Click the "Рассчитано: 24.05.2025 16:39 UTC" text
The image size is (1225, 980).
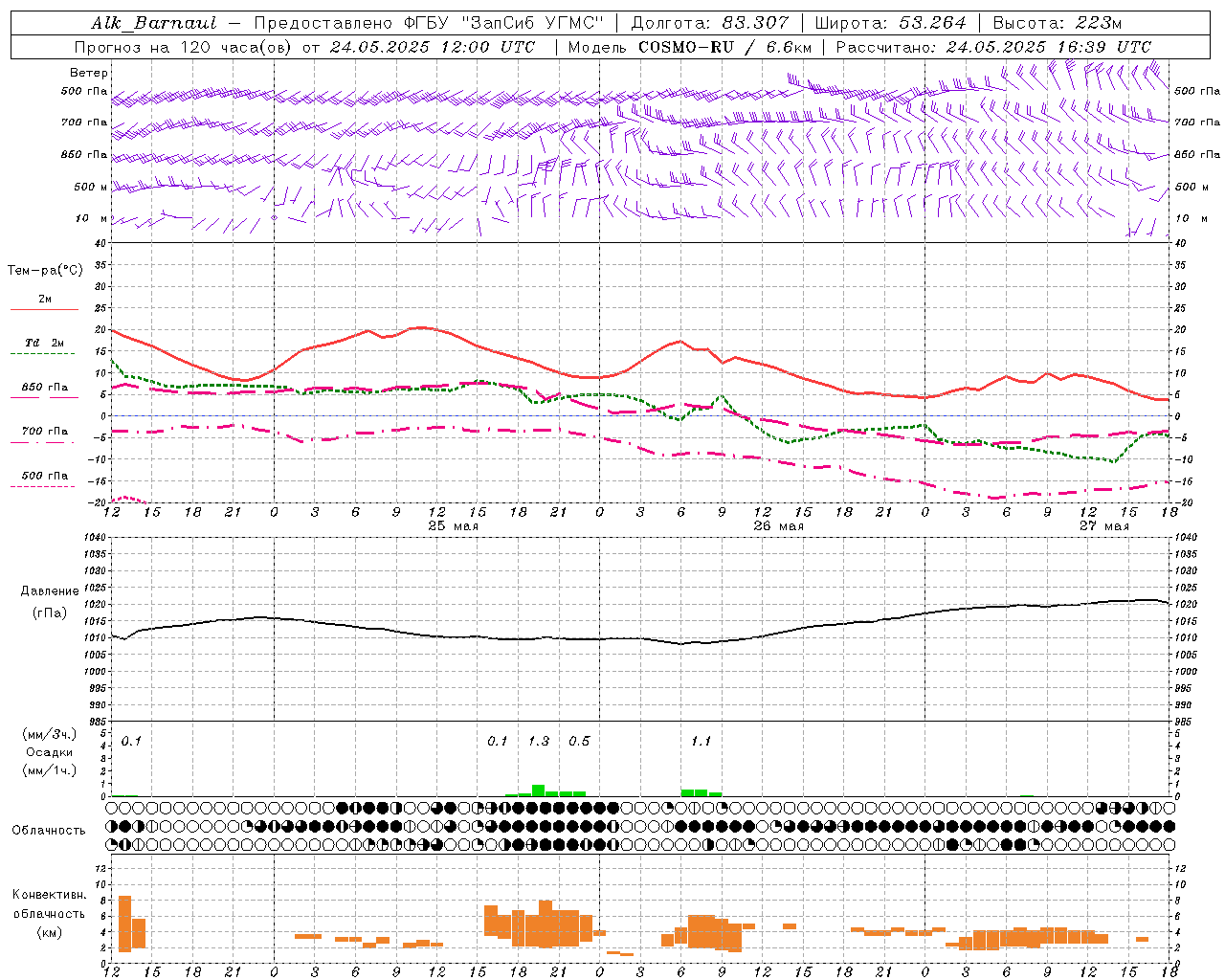pyautogui.click(x=993, y=47)
